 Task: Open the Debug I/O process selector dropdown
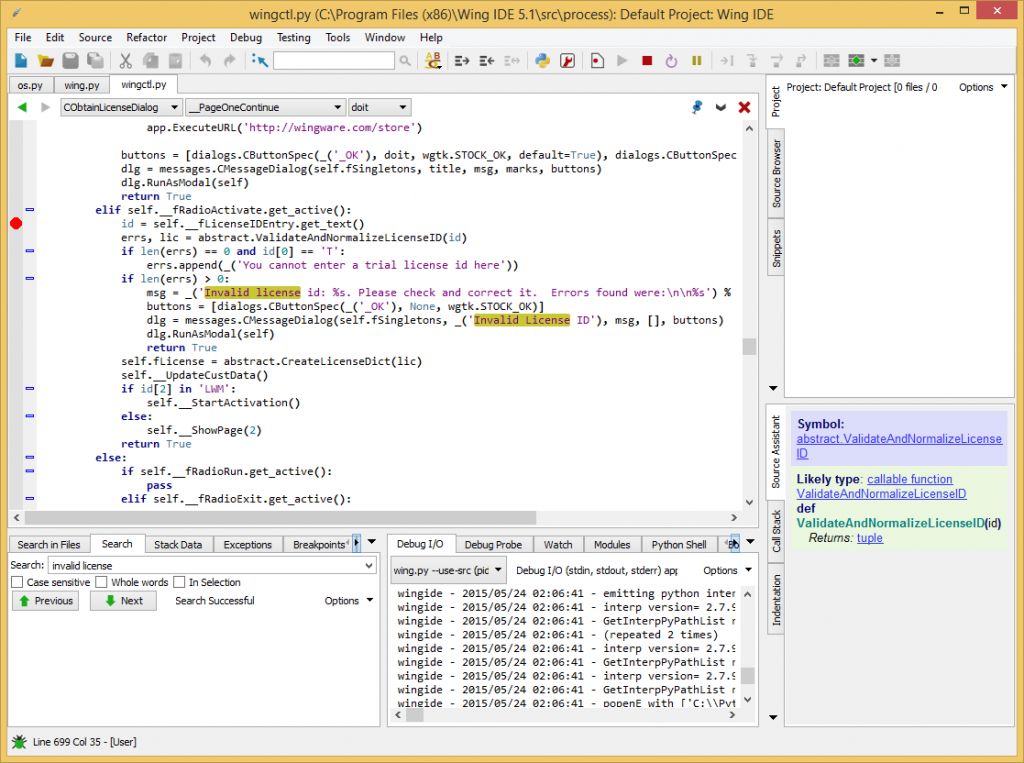coord(448,570)
